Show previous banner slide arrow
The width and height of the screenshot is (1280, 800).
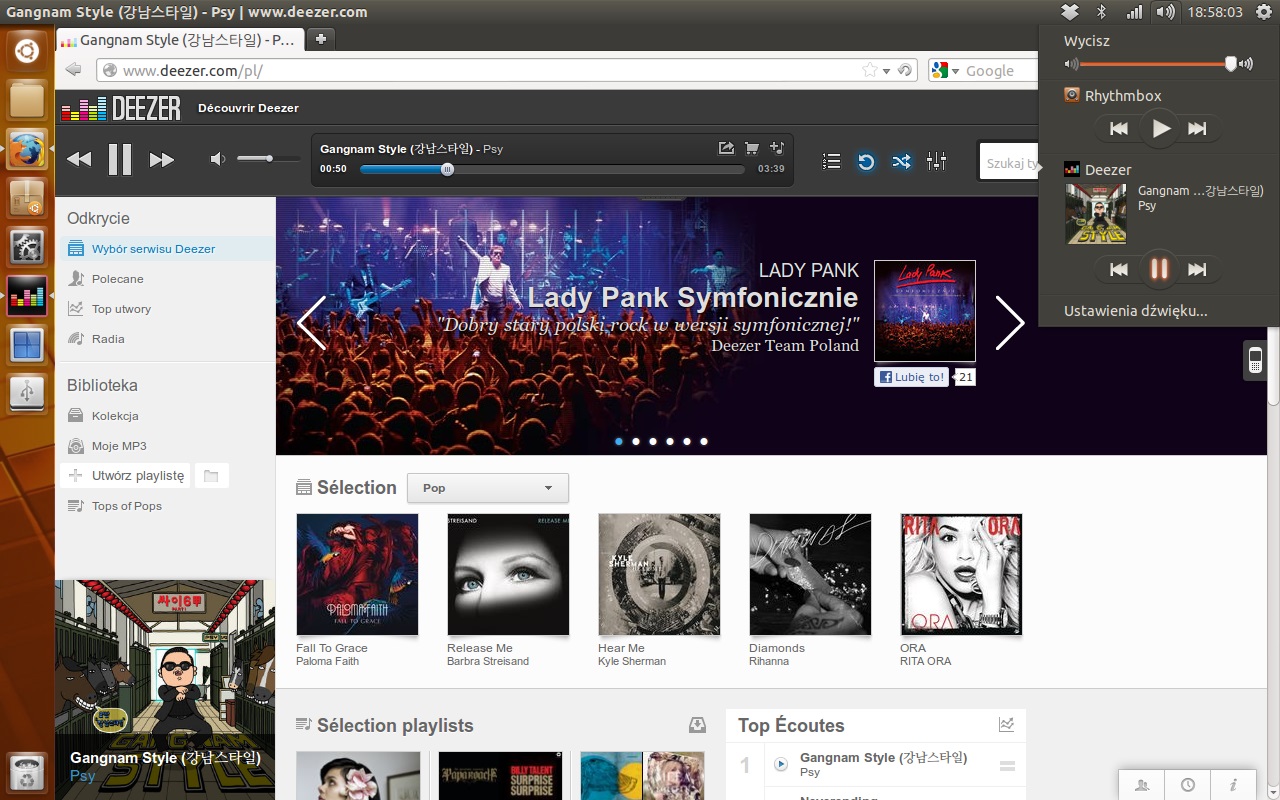(x=312, y=323)
